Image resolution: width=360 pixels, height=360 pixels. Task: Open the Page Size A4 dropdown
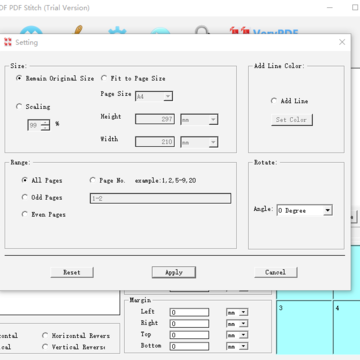click(x=168, y=96)
